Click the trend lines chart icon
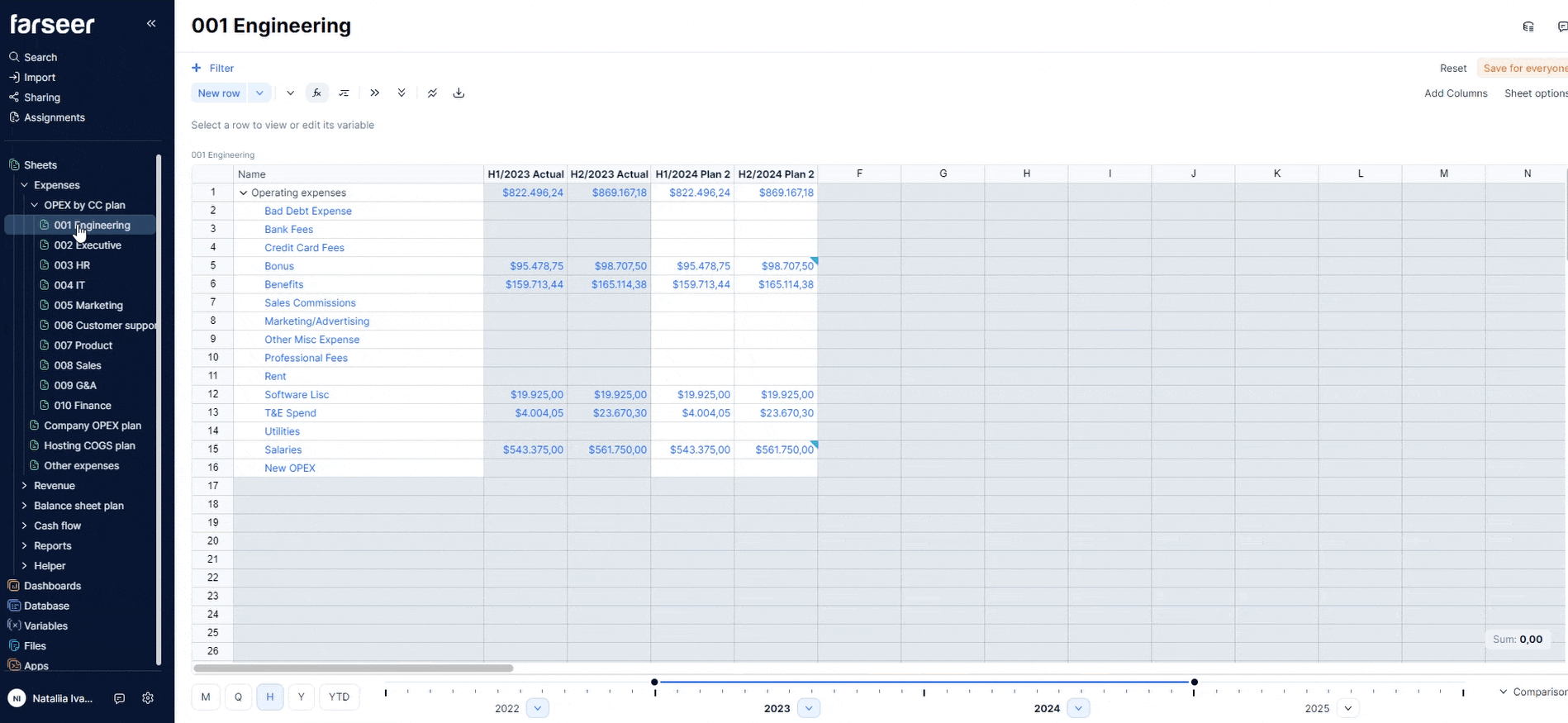1568x723 pixels. (x=432, y=93)
